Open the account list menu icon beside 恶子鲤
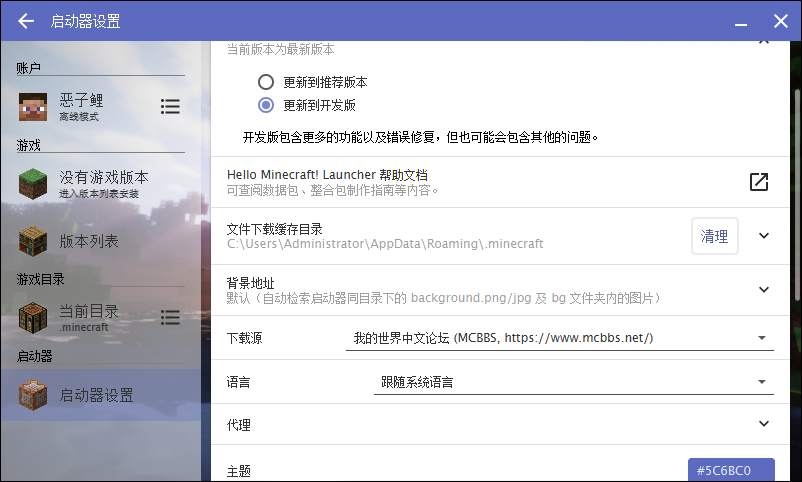 coord(170,106)
